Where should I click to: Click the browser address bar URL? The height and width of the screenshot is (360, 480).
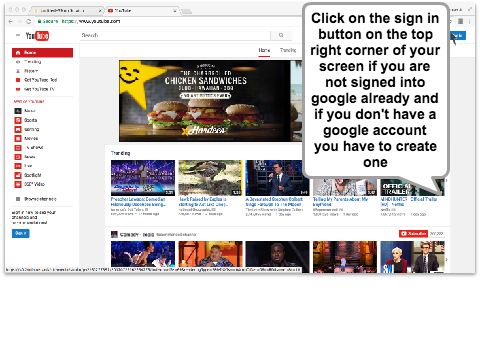click(91, 21)
